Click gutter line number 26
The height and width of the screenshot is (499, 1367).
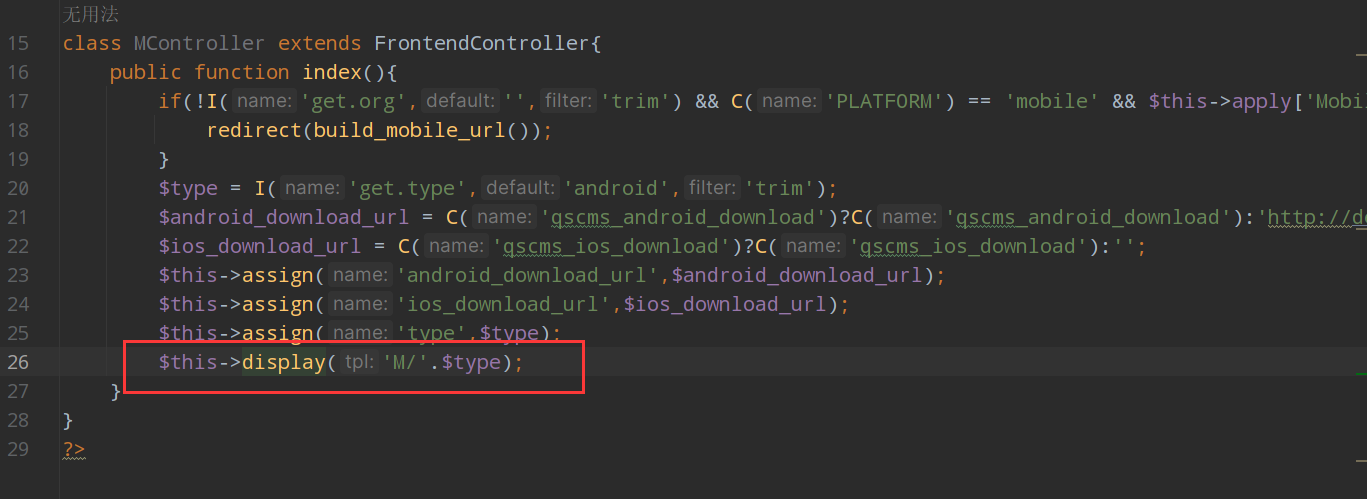coord(17,363)
